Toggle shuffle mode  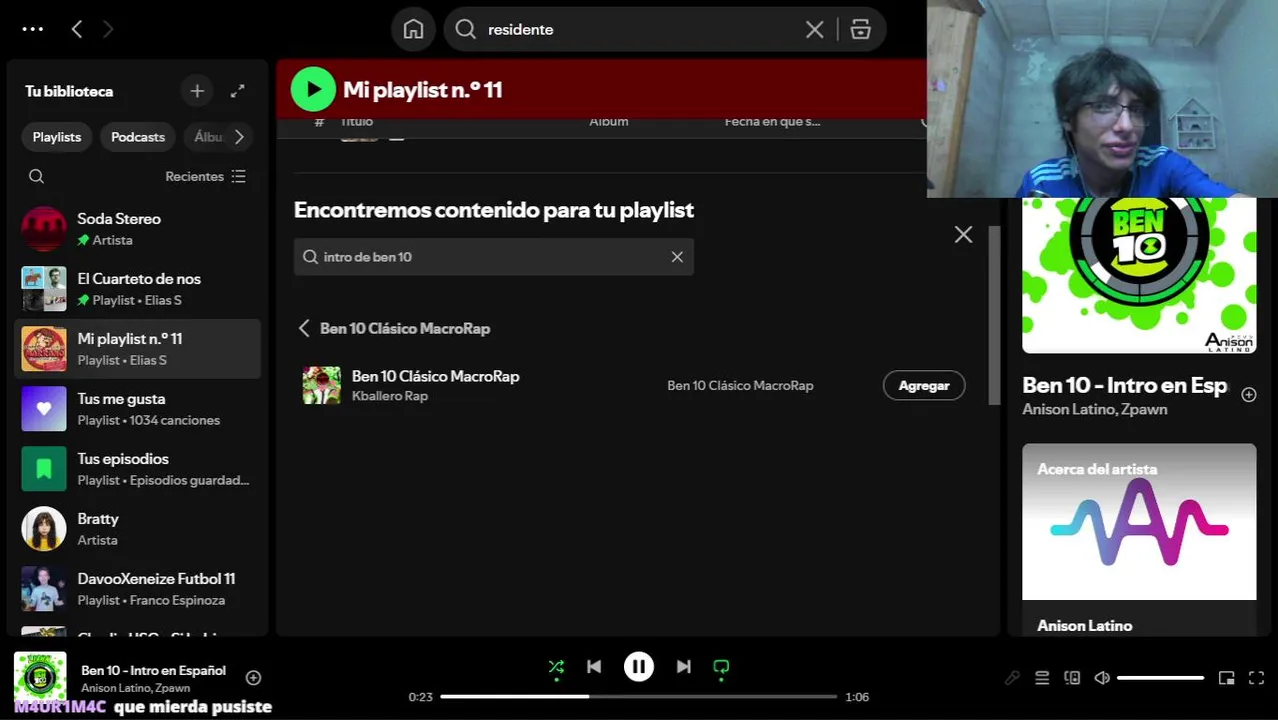556,667
